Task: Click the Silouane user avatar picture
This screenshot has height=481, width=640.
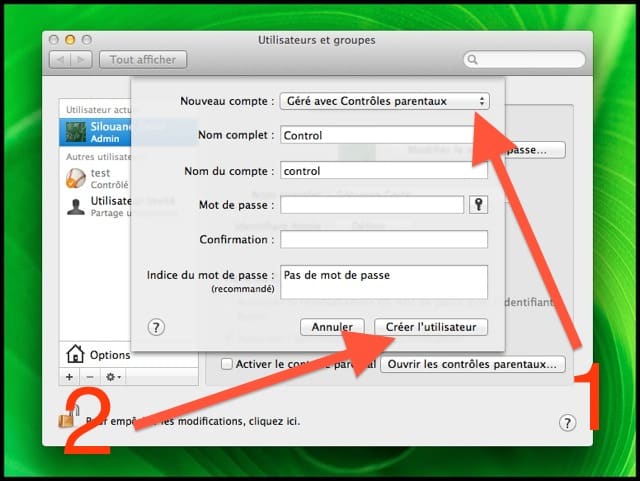Action: (x=76, y=132)
